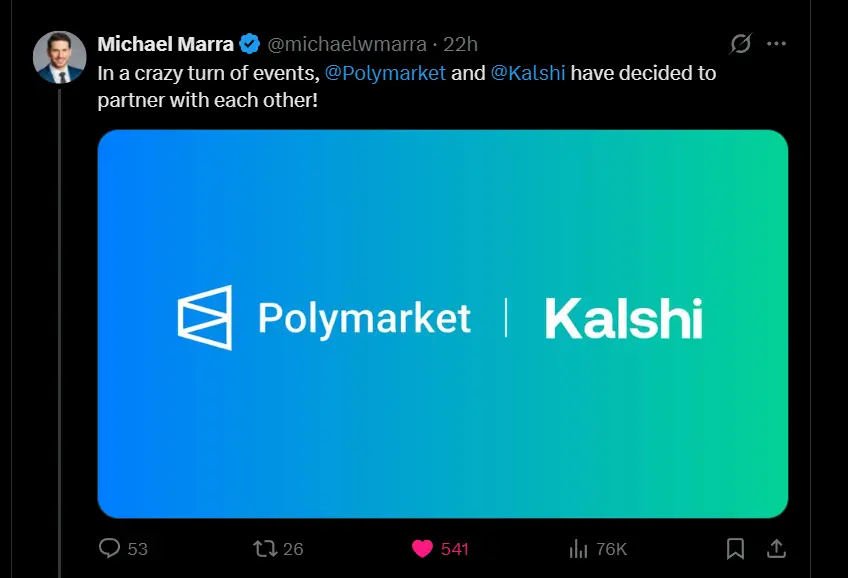Click the 22h timestamp
The height and width of the screenshot is (578, 848).
[x=460, y=44]
